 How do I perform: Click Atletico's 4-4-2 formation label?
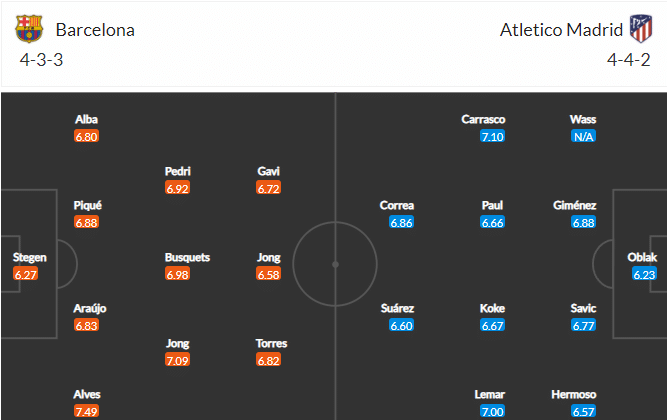tap(628, 60)
